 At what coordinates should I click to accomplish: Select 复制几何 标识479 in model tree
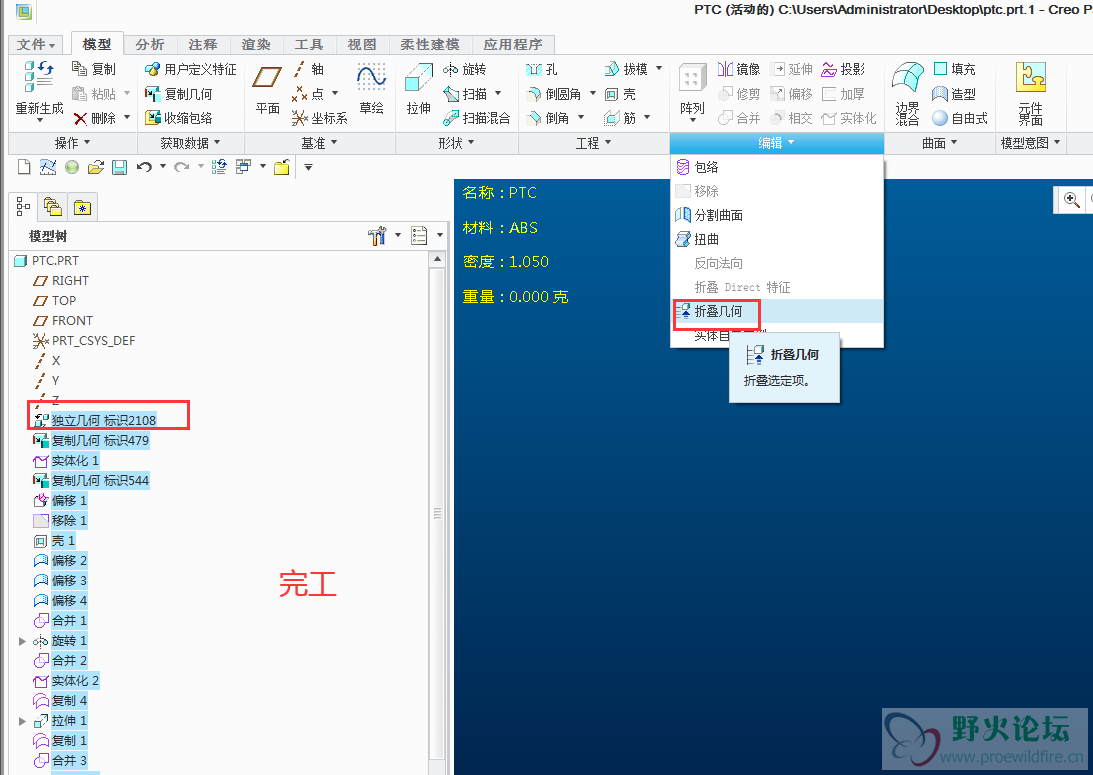click(x=100, y=440)
